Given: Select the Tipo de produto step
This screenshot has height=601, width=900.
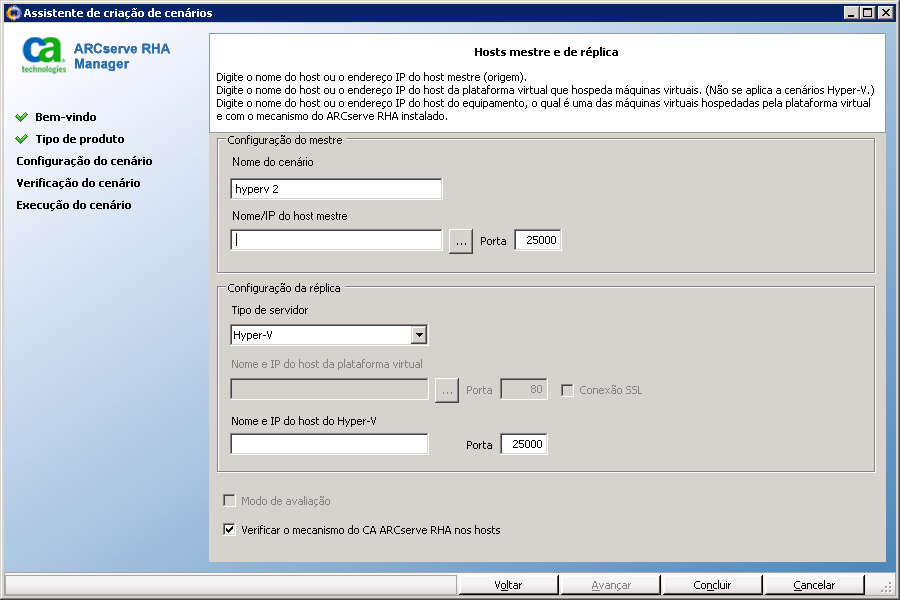Looking at the screenshot, I should pos(80,139).
